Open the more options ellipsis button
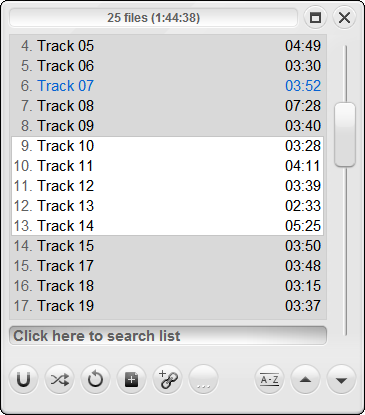Image resolution: width=365 pixels, height=415 pixels. 203,379
